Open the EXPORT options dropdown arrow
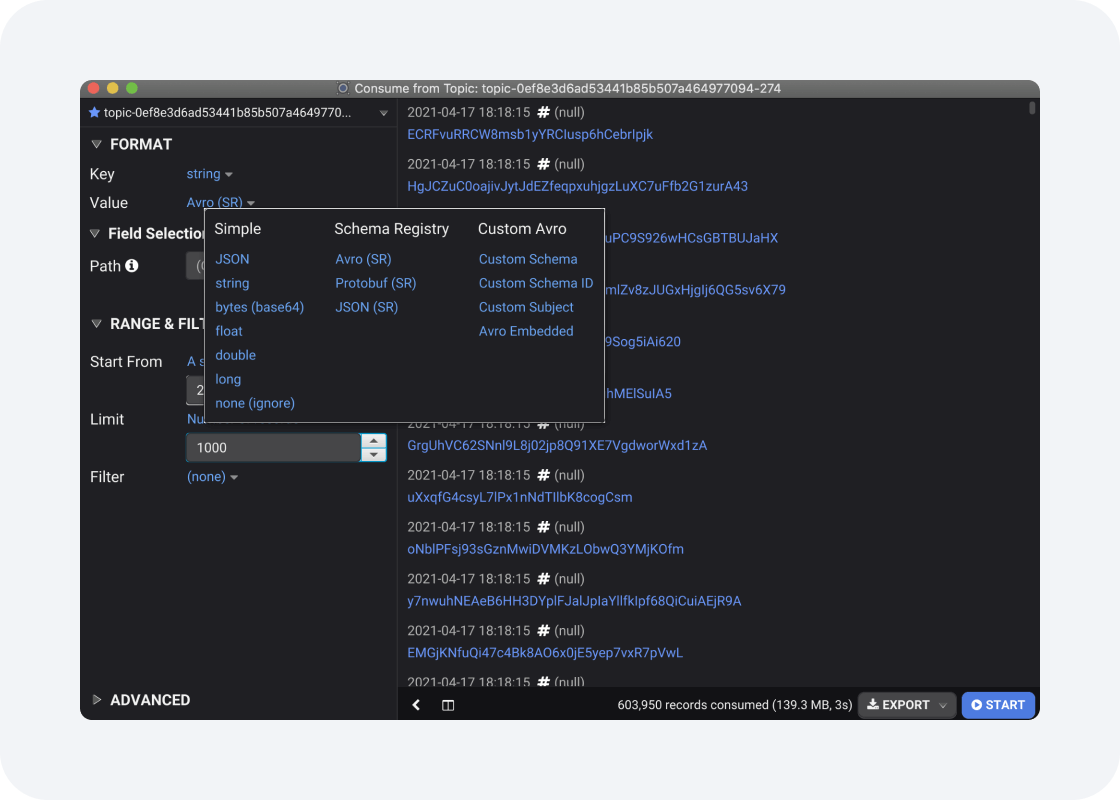 coord(943,706)
